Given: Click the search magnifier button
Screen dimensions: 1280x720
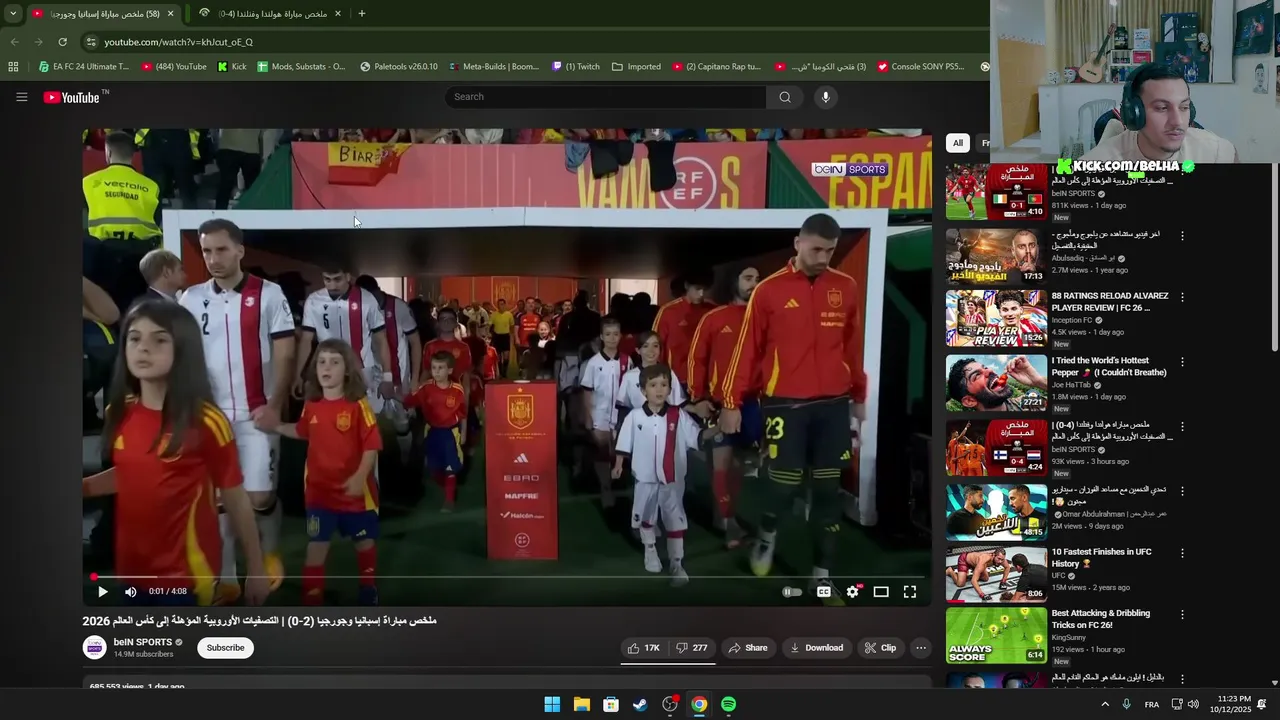Looking at the screenshot, I should (x=785, y=97).
